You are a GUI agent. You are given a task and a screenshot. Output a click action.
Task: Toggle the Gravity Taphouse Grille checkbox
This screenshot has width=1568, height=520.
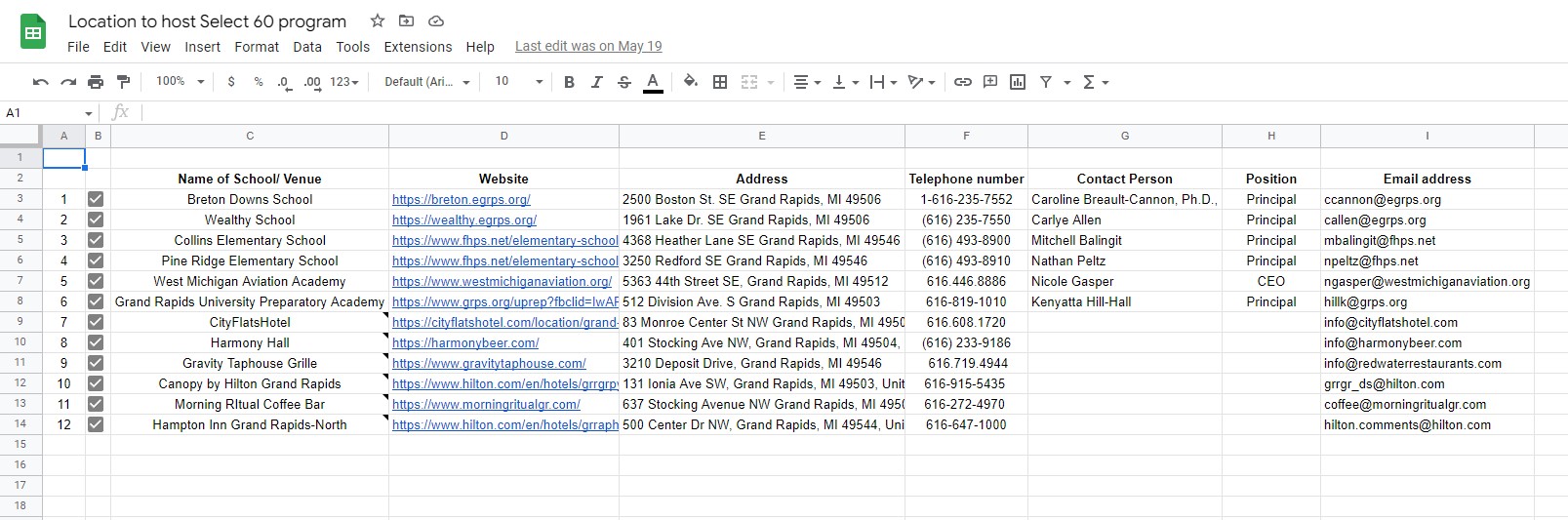(96, 363)
